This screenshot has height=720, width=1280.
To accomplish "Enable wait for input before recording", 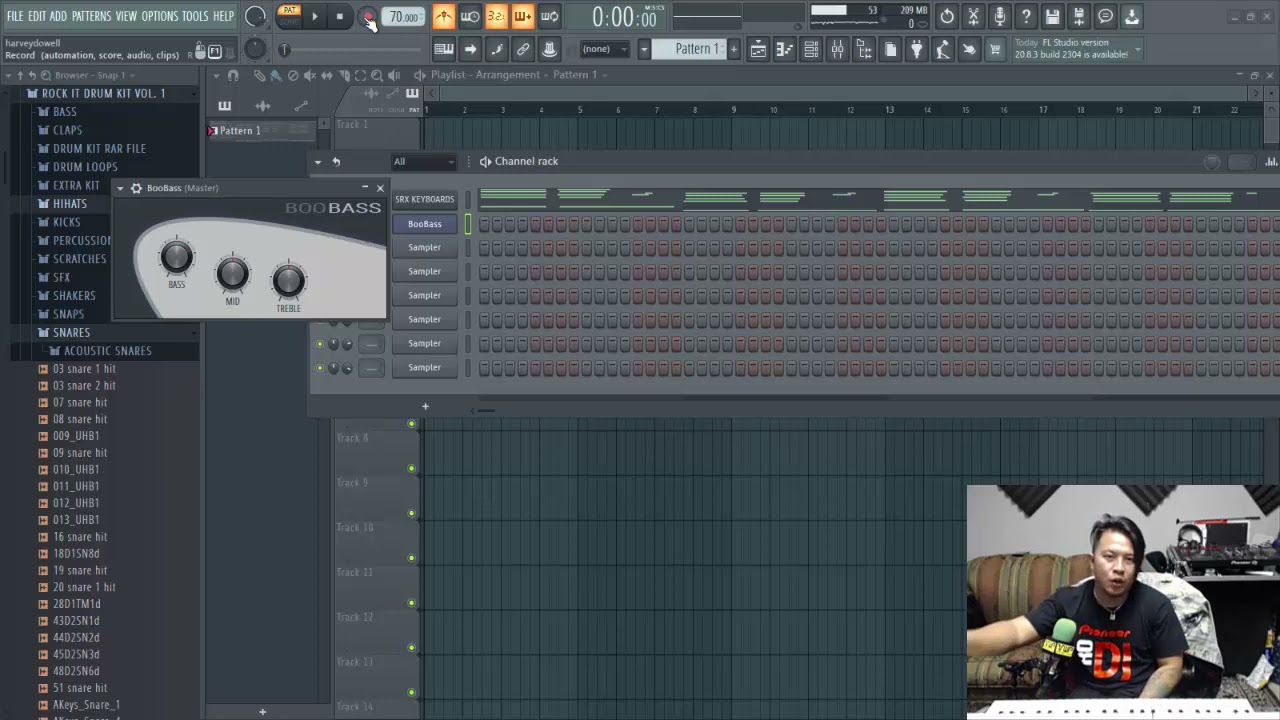I will pyautogui.click(x=470, y=16).
